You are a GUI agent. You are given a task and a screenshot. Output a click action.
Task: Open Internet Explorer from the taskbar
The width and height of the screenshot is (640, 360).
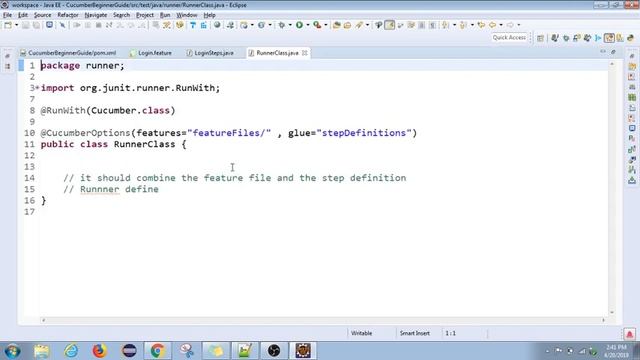pos(71,351)
